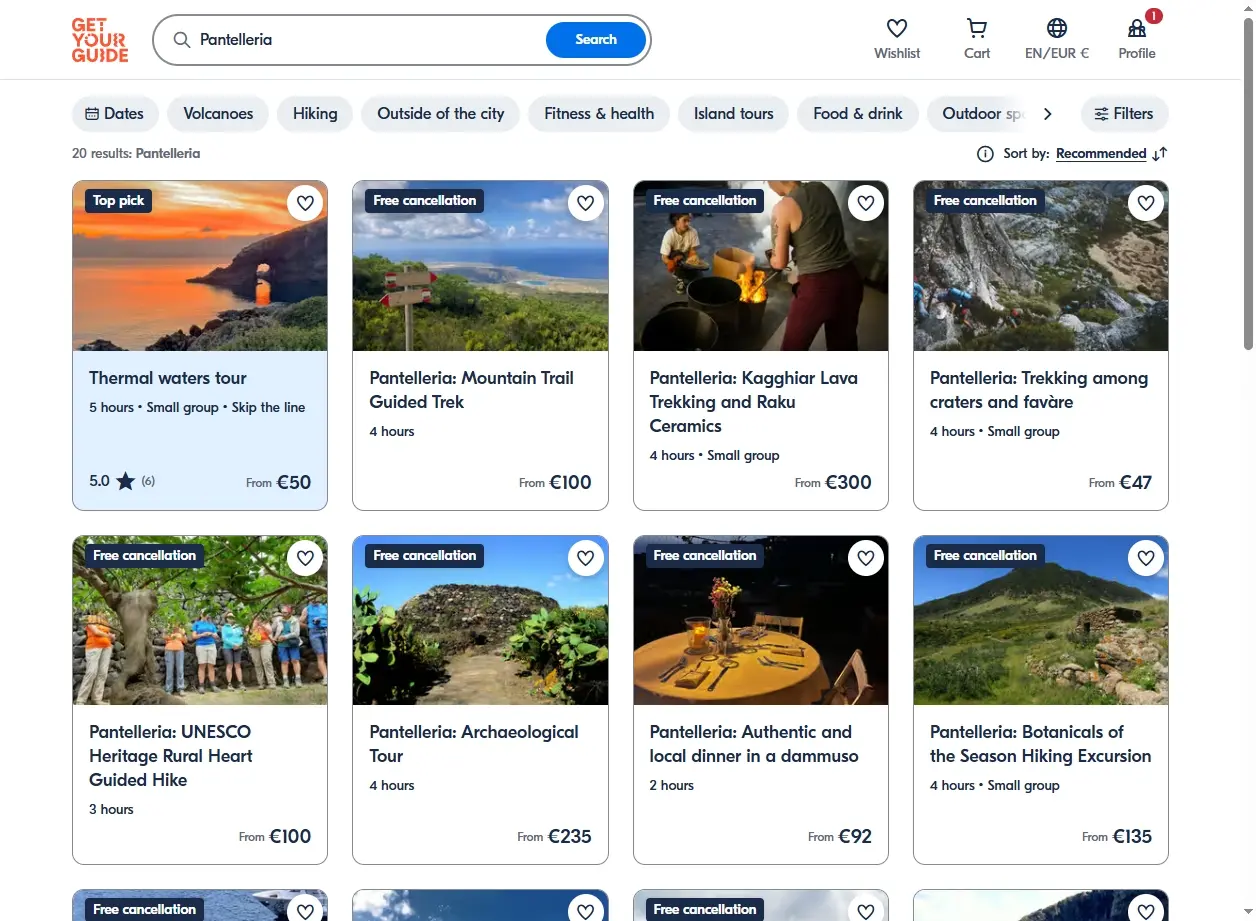The width and height of the screenshot is (1256, 921).
Task: Open Kagghiar Lava Trekking and Raku Ceramics
Action: tap(754, 402)
